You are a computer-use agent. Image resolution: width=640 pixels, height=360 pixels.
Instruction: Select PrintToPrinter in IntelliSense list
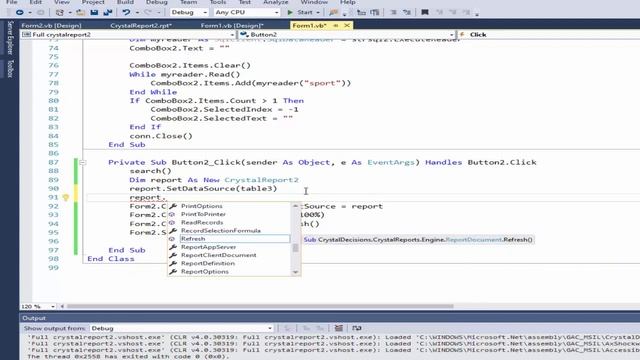coord(203,214)
